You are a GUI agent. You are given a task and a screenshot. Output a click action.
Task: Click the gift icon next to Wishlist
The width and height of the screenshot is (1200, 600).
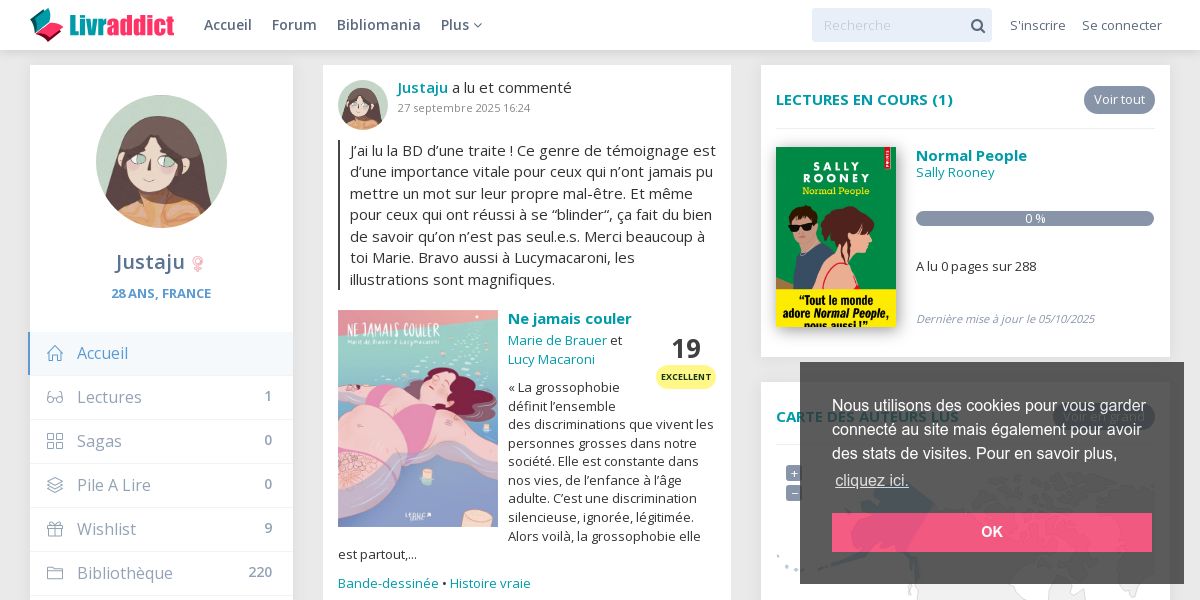tap(55, 529)
